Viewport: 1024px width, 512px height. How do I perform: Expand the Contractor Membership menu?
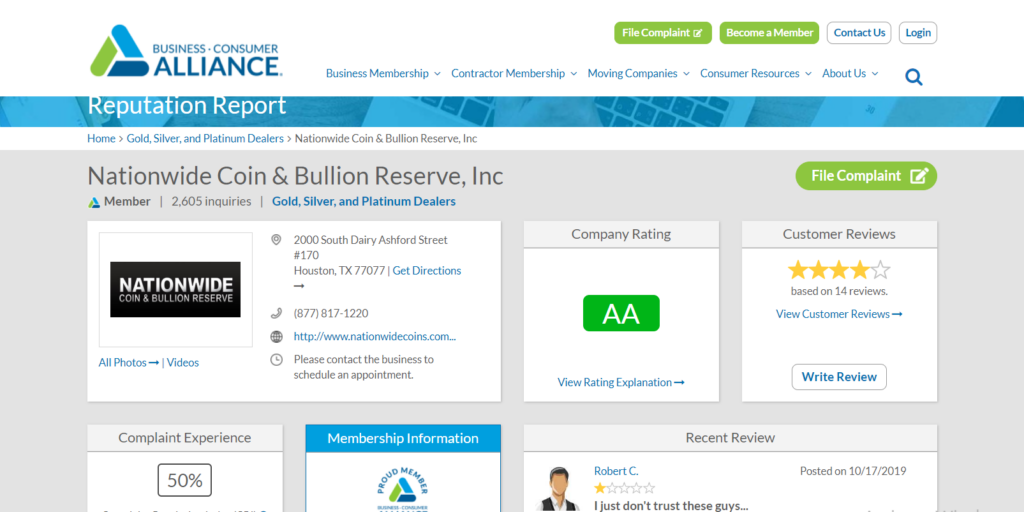(x=514, y=74)
